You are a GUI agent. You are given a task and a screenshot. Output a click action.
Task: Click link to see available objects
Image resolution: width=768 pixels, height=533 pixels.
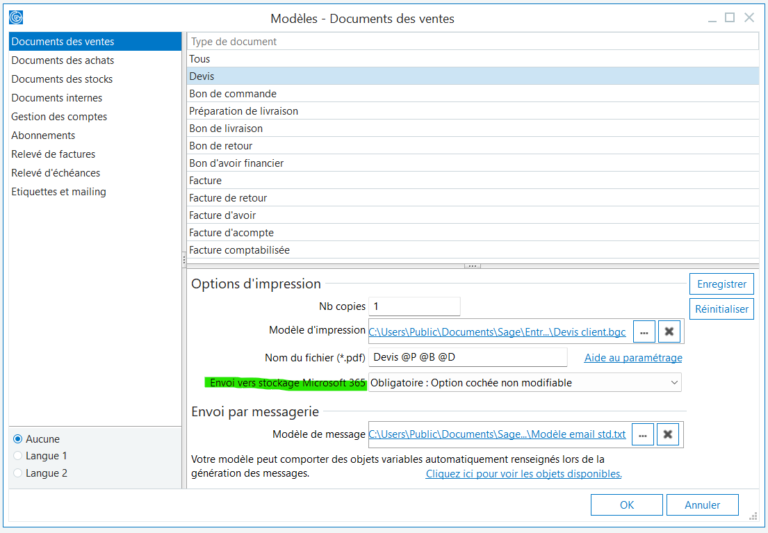523,474
